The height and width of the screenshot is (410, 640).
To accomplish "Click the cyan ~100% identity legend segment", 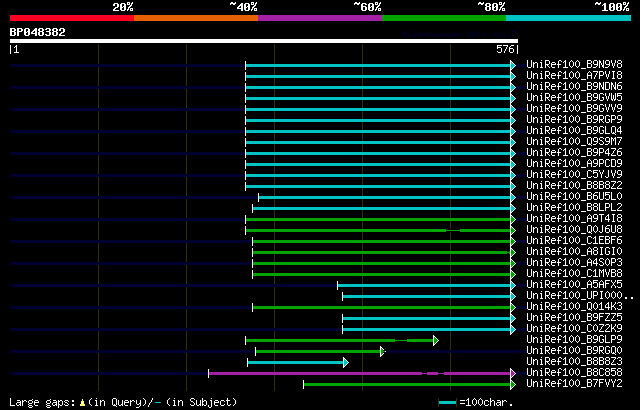I will pyautogui.click(x=569, y=18).
